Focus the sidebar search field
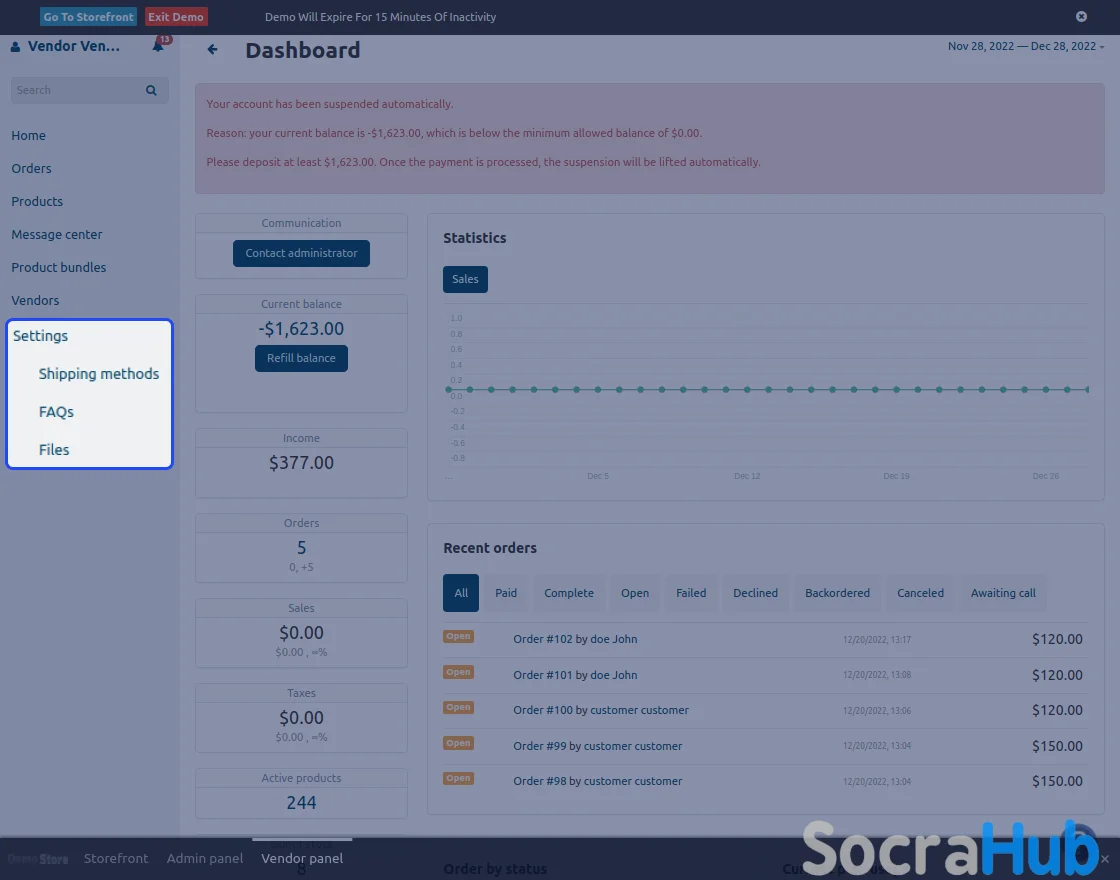1120x880 pixels. tap(75, 90)
